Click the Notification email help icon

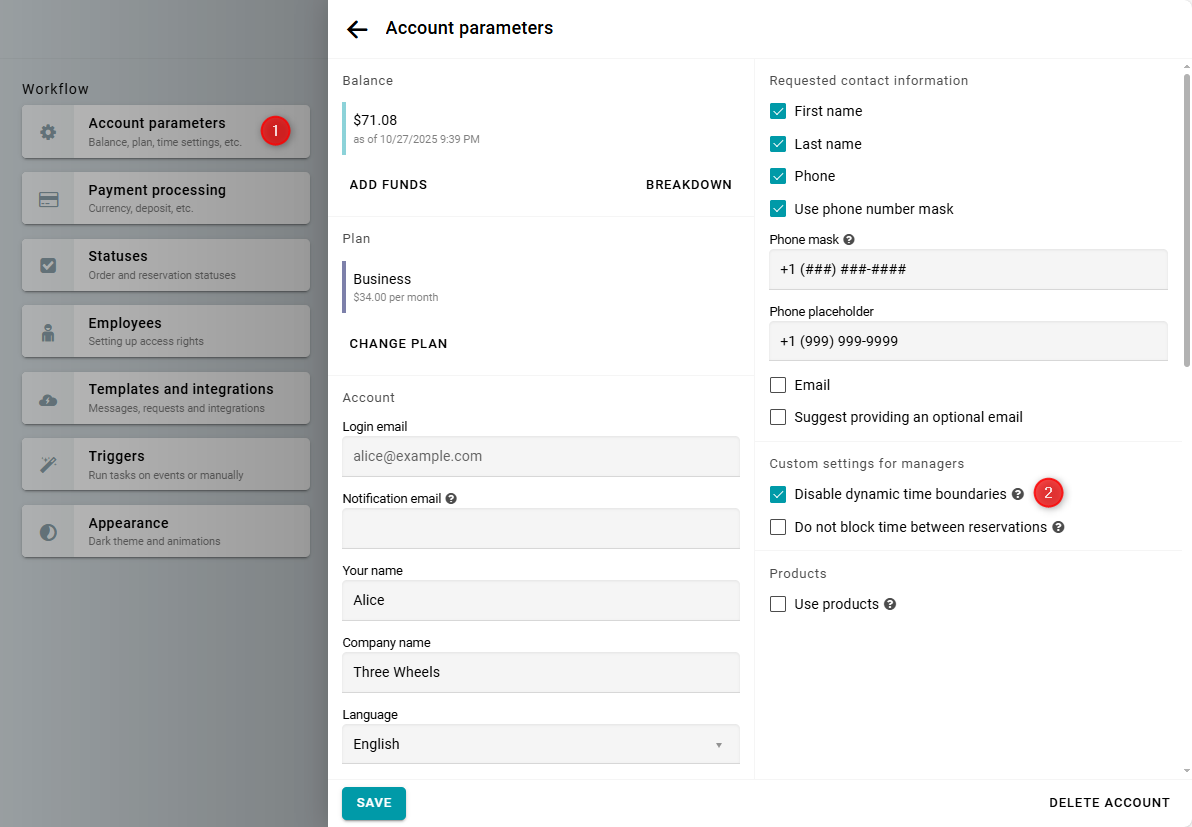point(451,498)
